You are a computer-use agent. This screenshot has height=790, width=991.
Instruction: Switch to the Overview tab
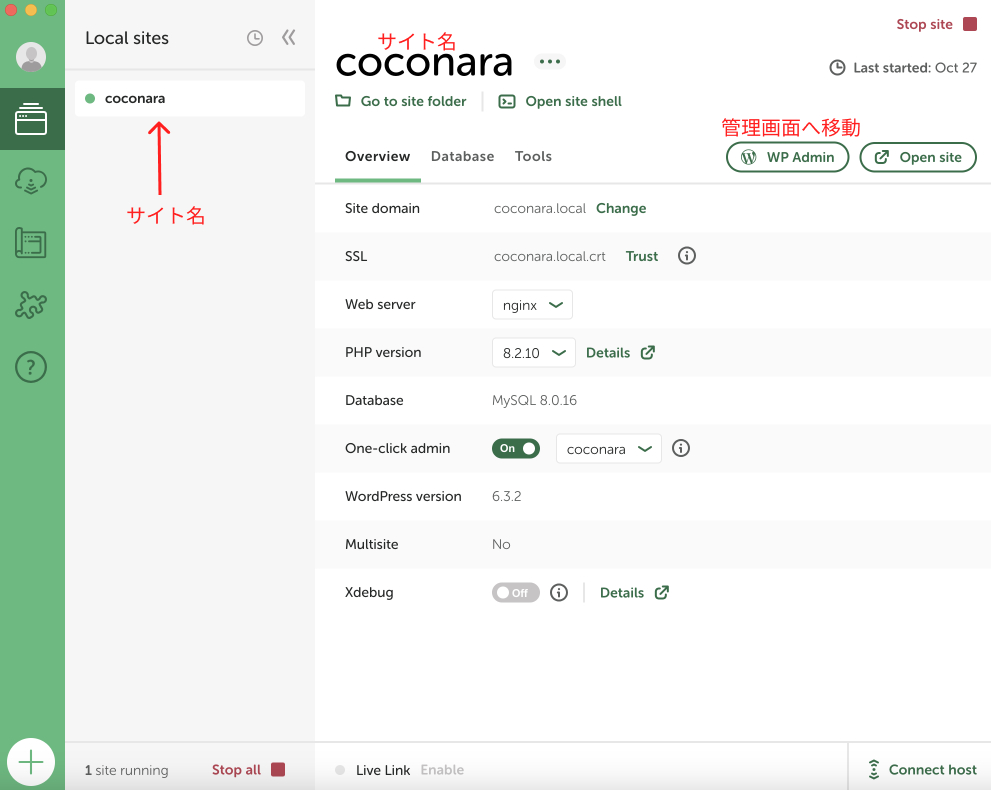(x=377, y=156)
